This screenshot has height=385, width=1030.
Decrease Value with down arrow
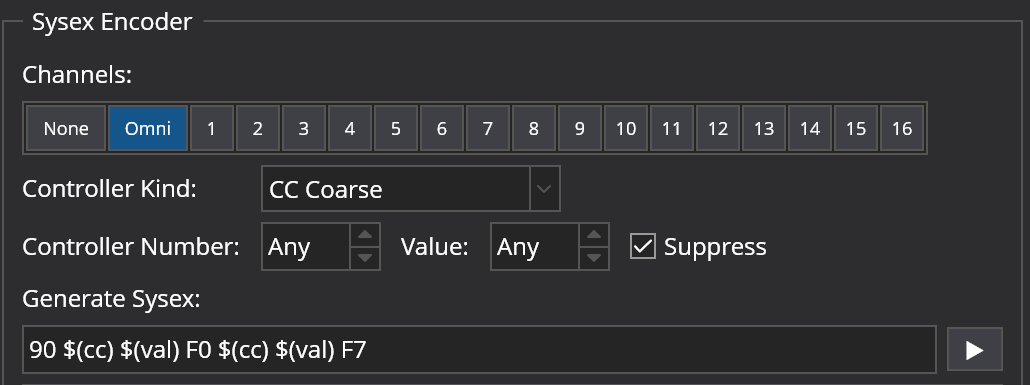[594, 258]
